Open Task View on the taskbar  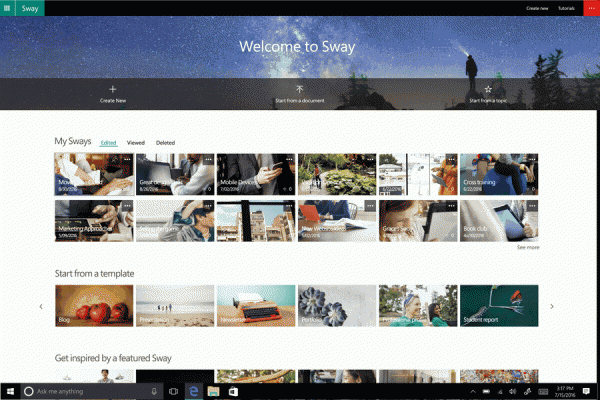[173, 391]
